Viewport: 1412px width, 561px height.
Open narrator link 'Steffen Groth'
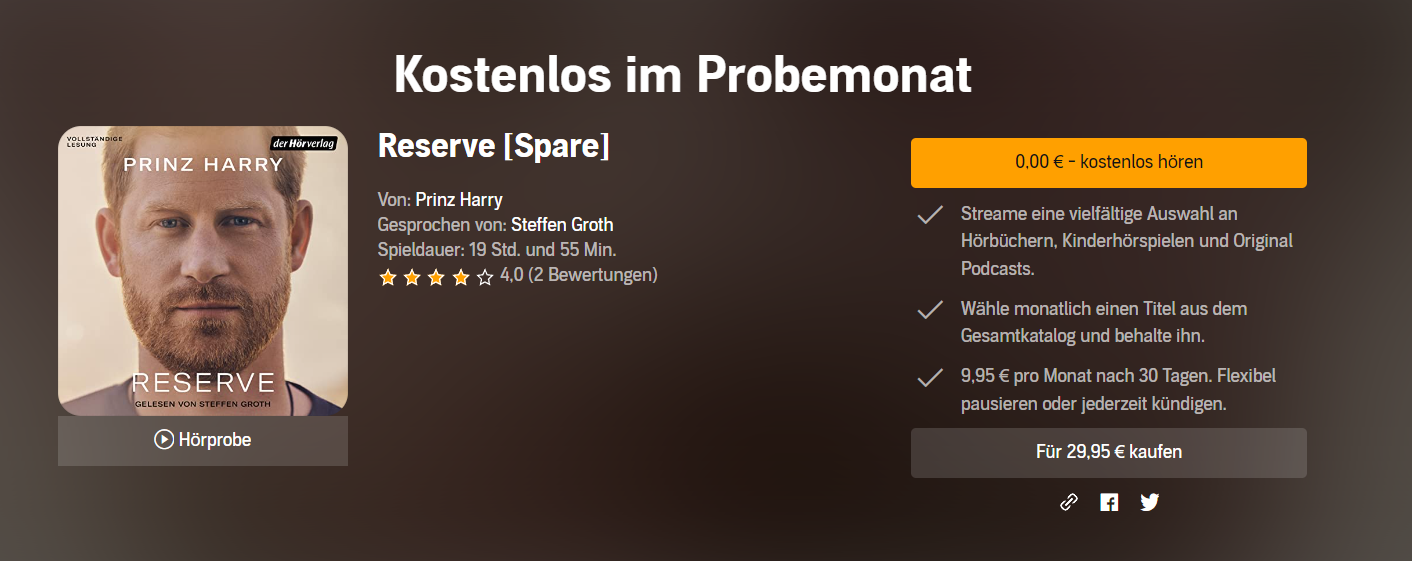coord(562,224)
